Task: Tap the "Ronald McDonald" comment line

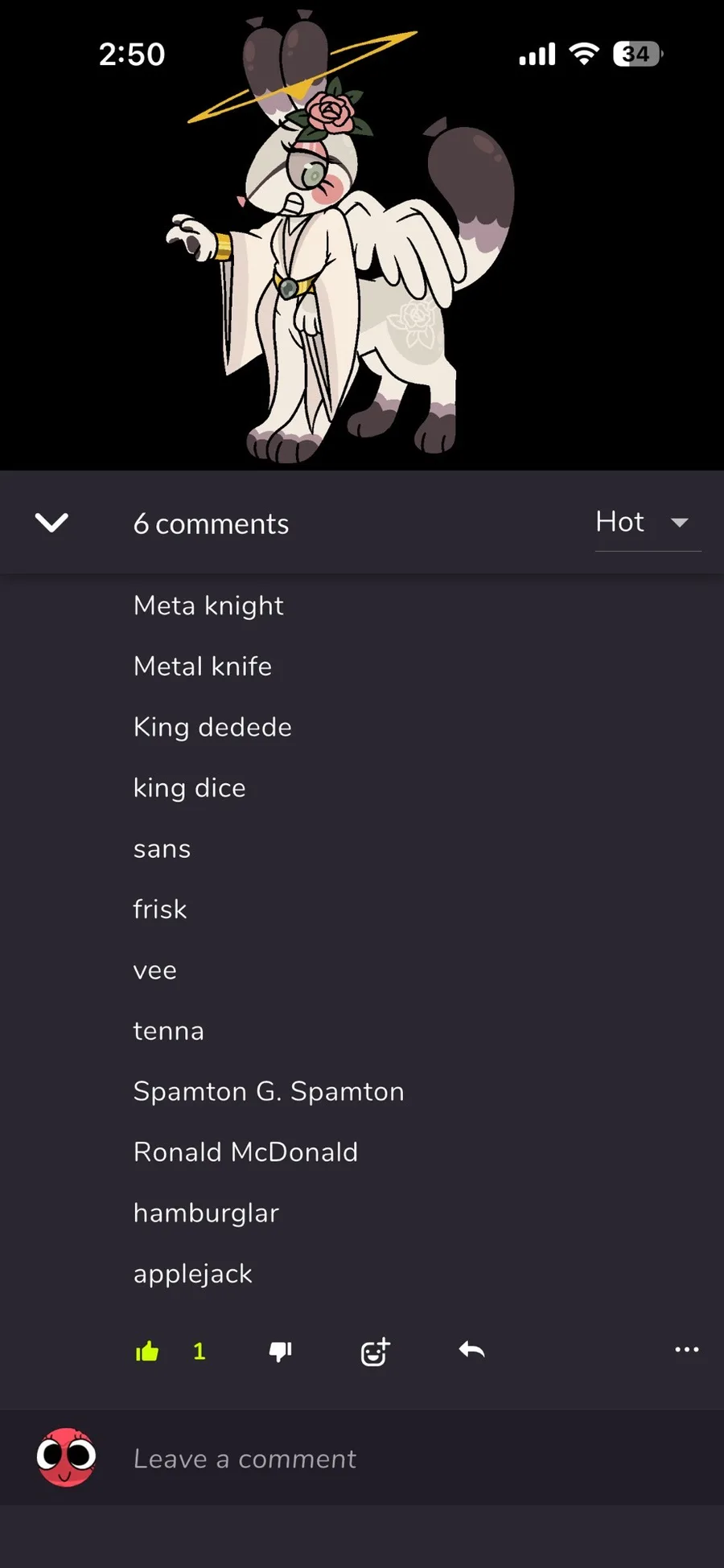Action: pos(245,1152)
